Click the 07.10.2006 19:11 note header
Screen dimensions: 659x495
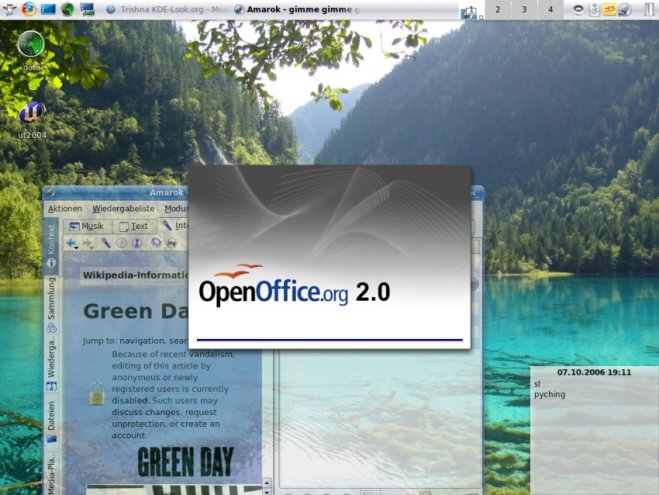click(594, 372)
